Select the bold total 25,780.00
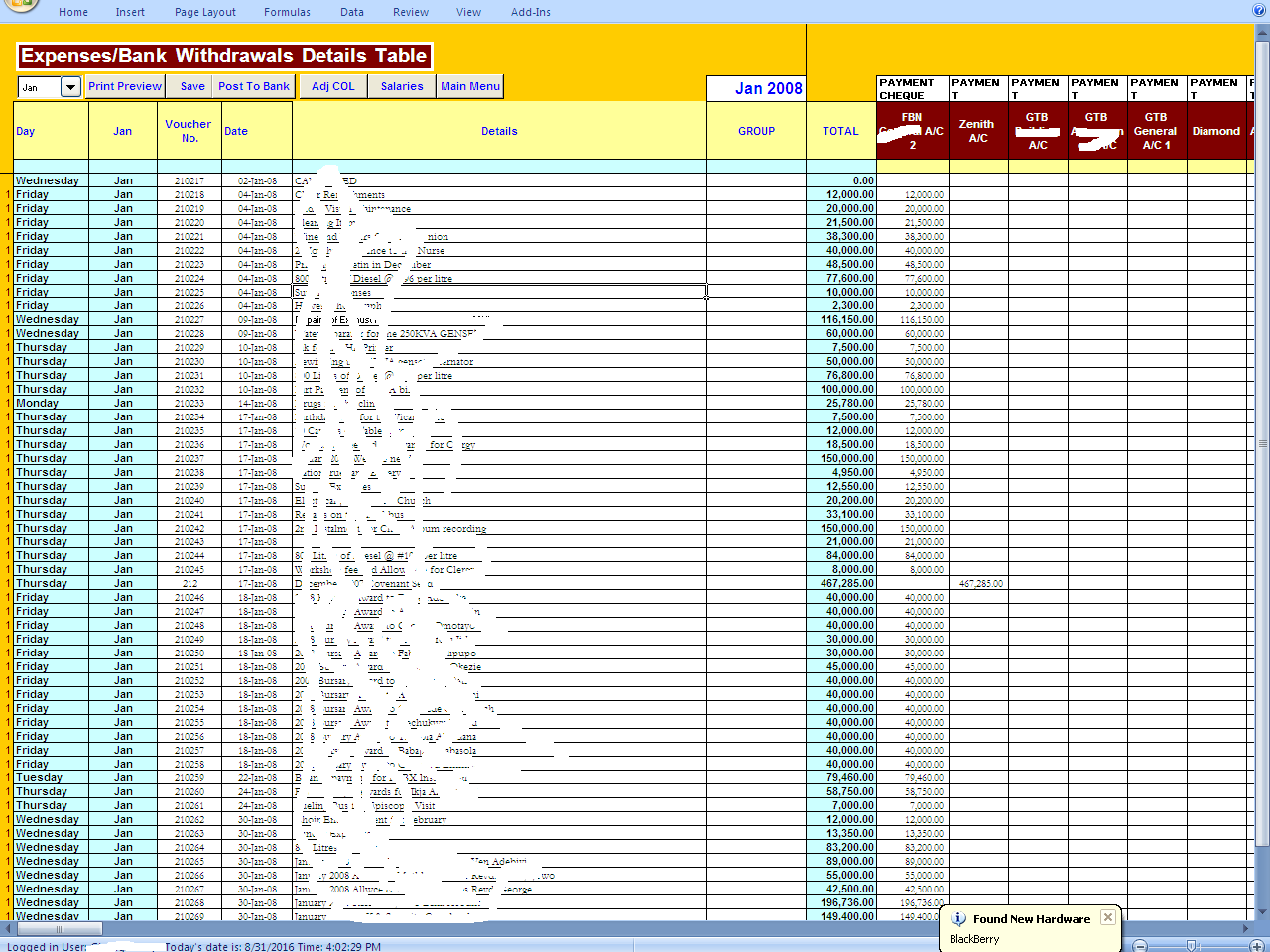Image resolution: width=1270 pixels, height=952 pixels. (x=841, y=404)
